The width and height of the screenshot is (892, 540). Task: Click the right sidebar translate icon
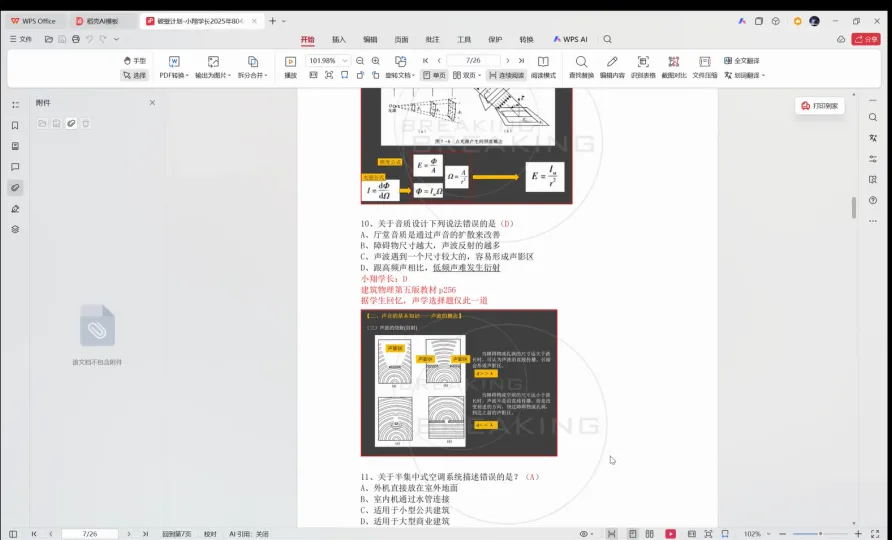(873, 138)
